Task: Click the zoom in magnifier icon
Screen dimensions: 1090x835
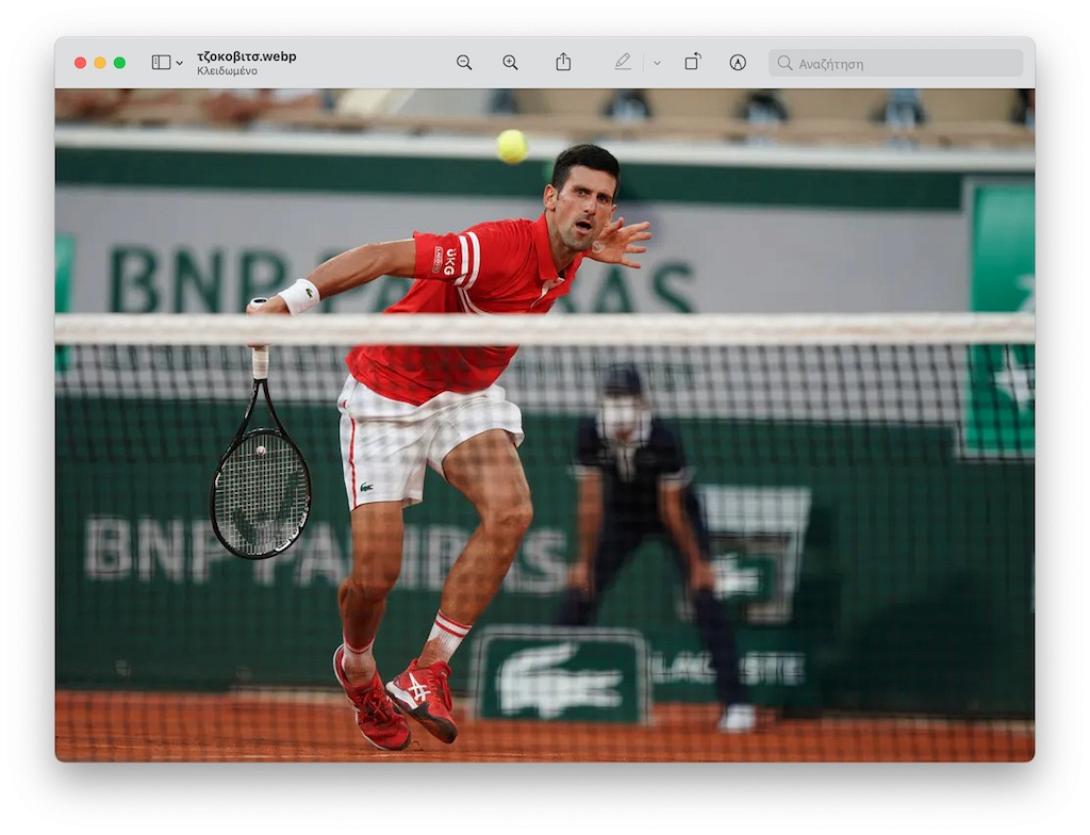Action: [510, 62]
